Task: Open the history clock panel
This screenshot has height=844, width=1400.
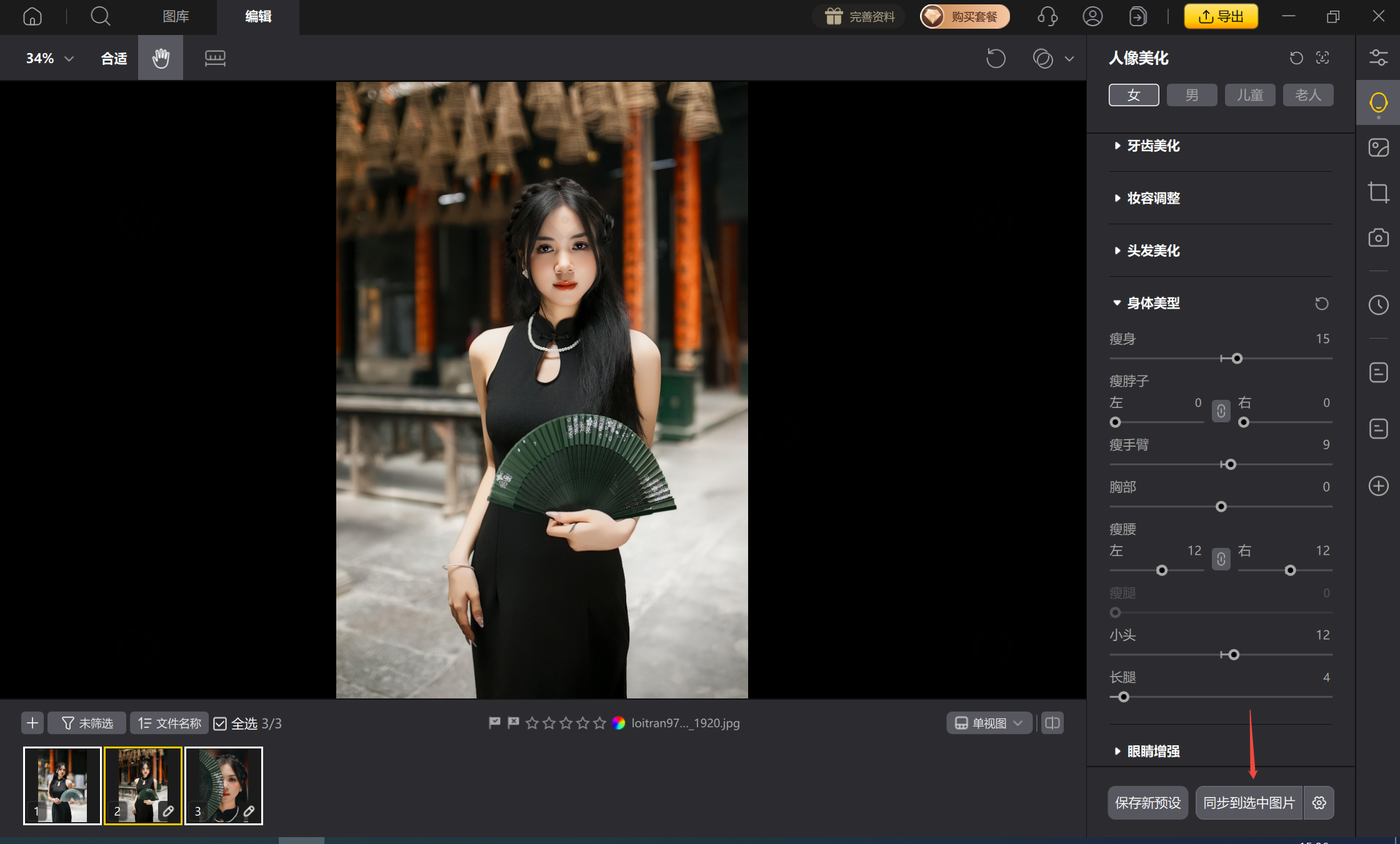Action: pos(1378,305)
